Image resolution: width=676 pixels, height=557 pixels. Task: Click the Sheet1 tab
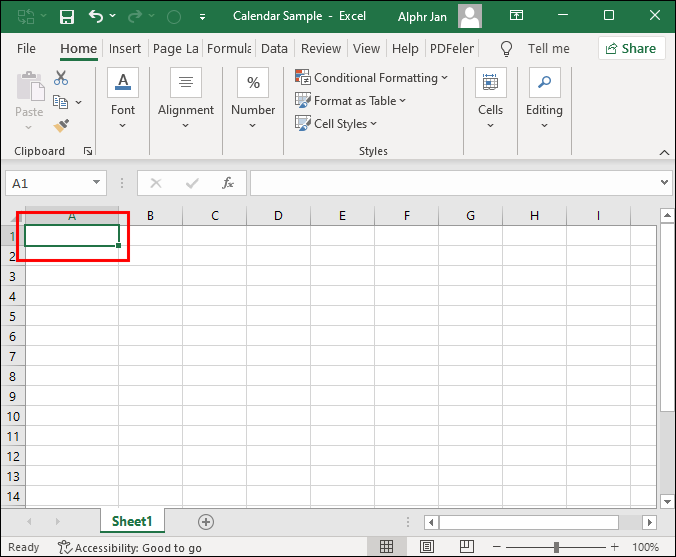(x=132, y=521)
